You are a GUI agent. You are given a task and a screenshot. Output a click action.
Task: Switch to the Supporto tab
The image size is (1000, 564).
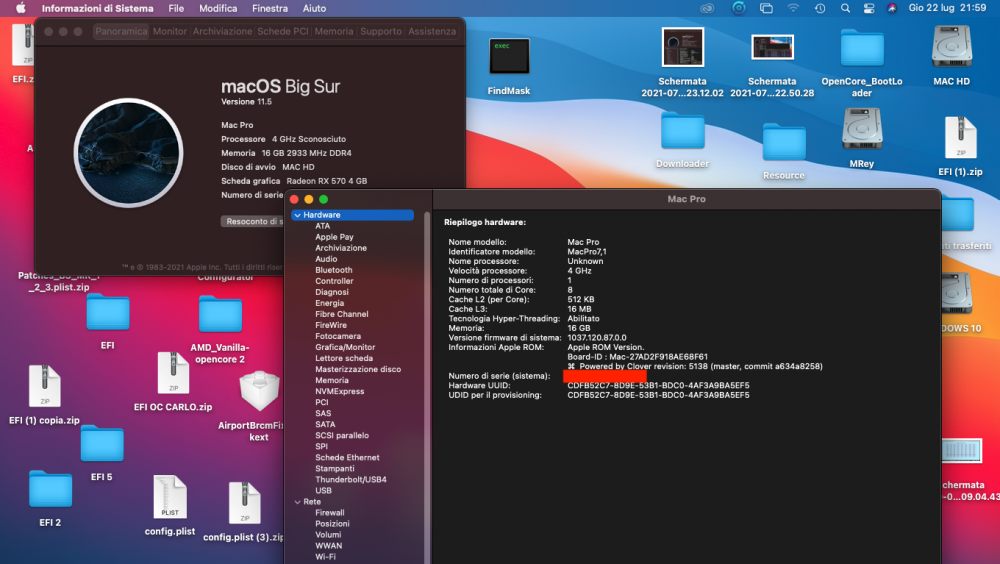[x=381, y=31]
